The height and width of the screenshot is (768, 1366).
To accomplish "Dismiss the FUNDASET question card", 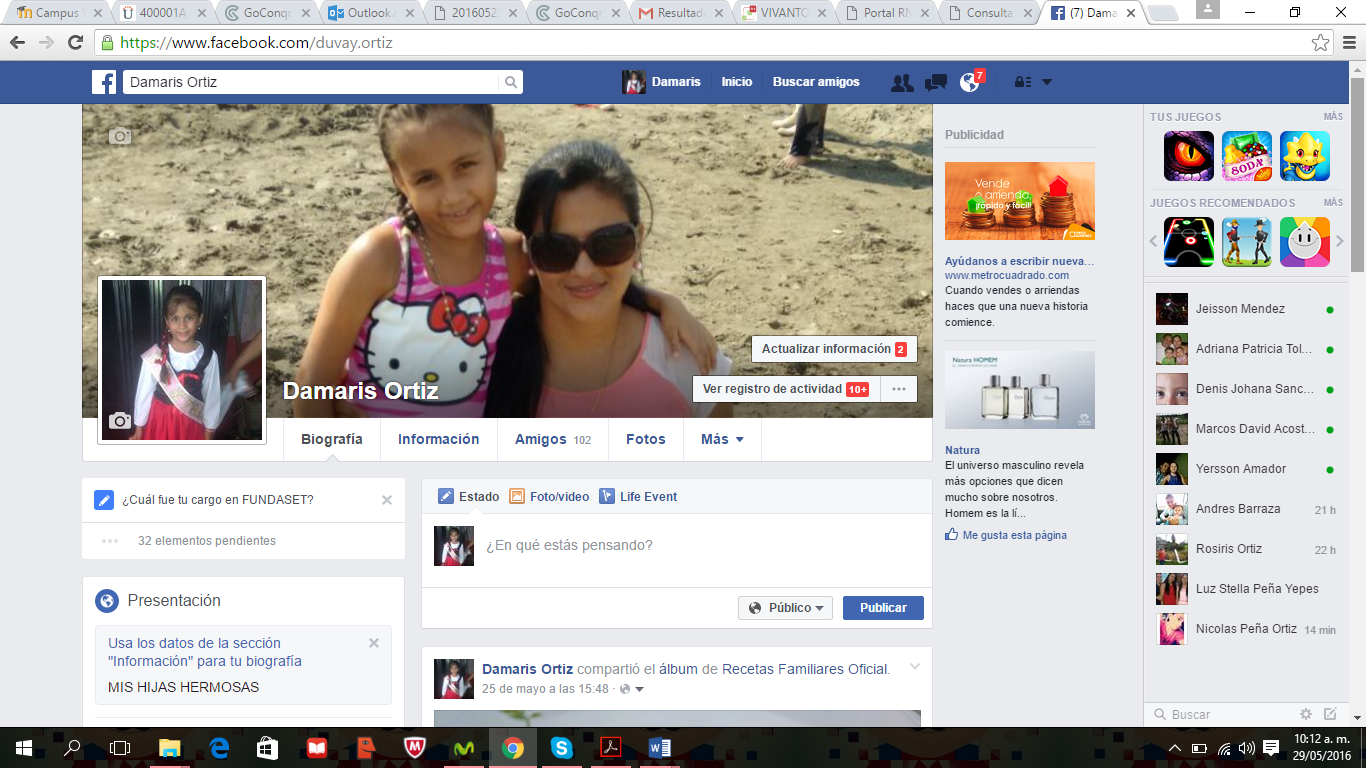I will coord(387,500).
